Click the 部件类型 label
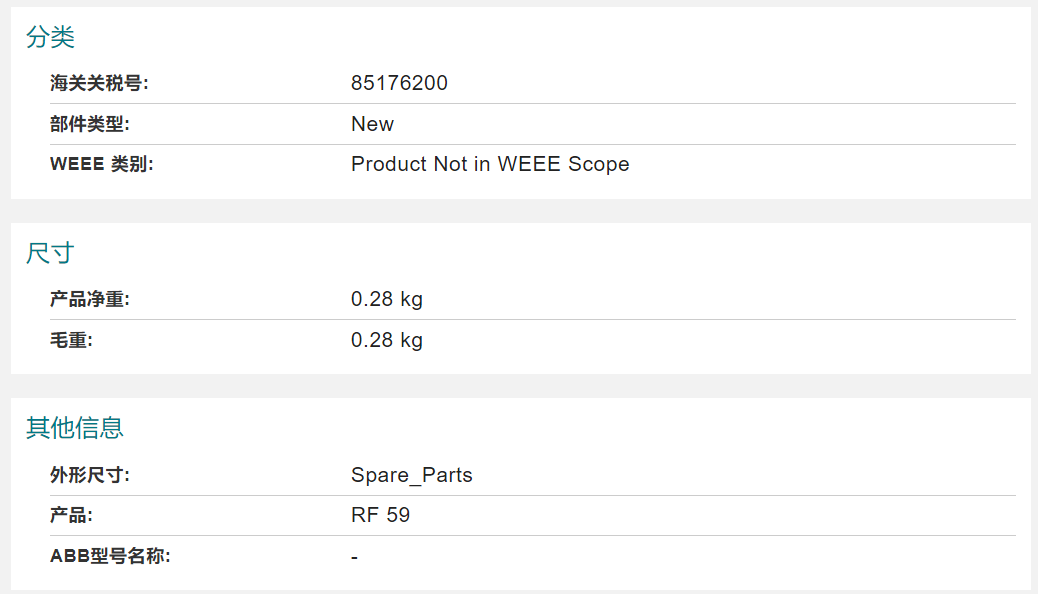Image resolution: width=1038 pixels, height=594 pixels. (90, 124)
